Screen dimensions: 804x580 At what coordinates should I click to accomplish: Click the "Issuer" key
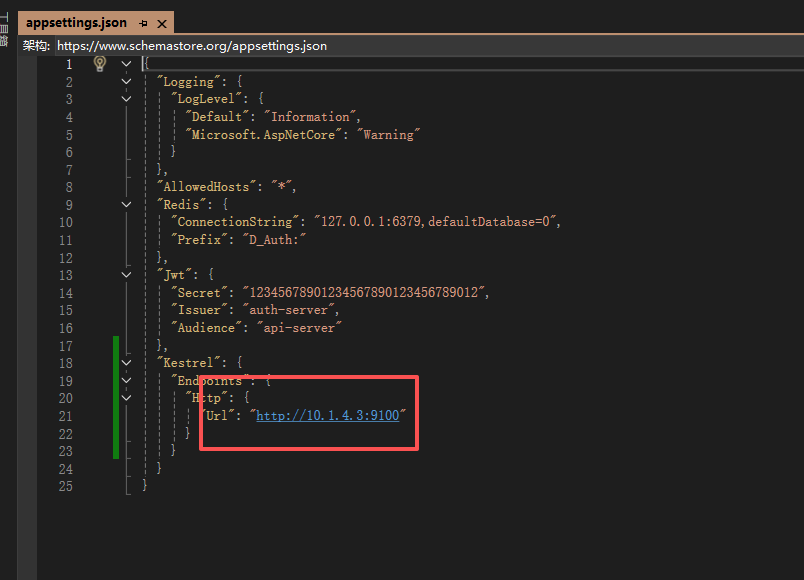(199, 310)
